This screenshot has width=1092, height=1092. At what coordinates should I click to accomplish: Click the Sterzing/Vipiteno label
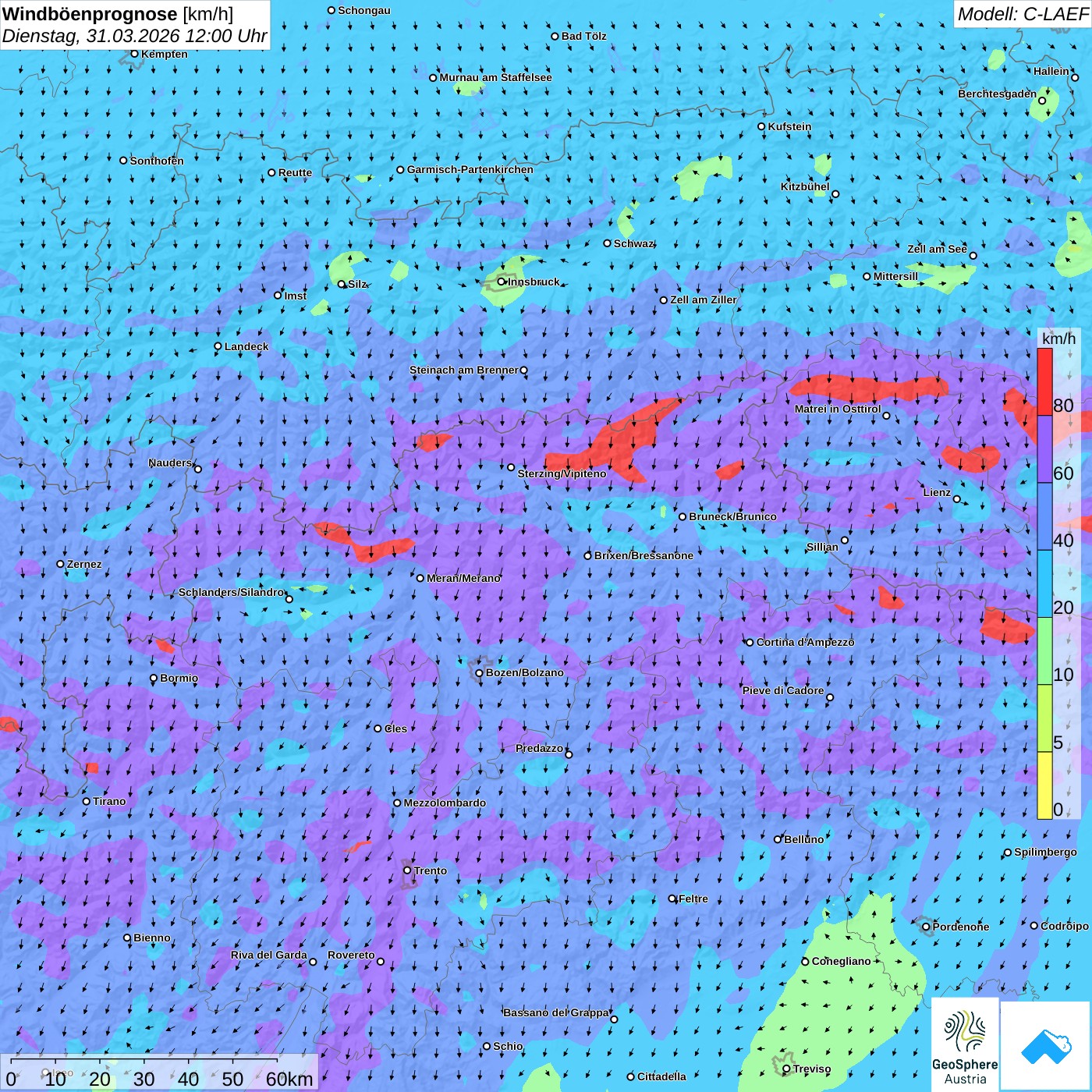[562, 473]
